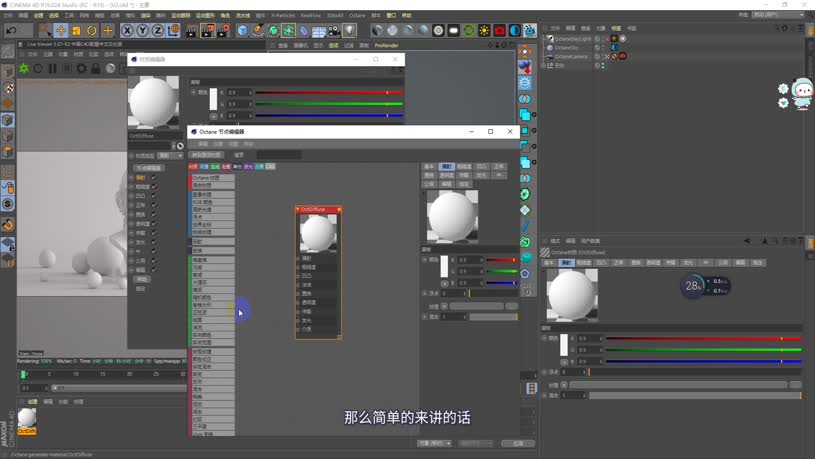Click the Render View clapperboard icon

click(191, 31)
